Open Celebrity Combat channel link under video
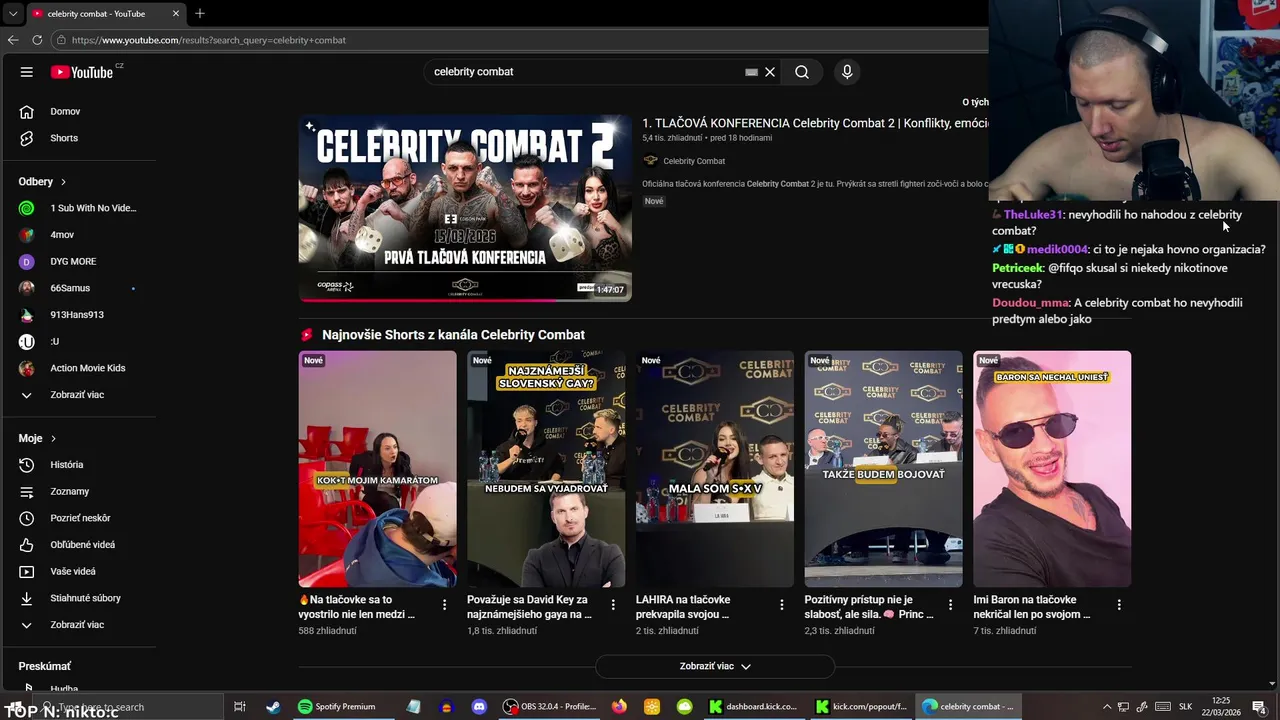1280x720 pixels. (694, 161)
